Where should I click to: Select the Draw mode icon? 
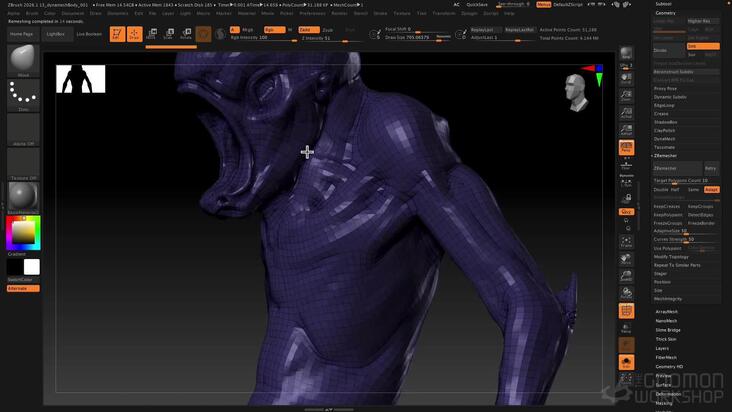(x=134, y=34)
